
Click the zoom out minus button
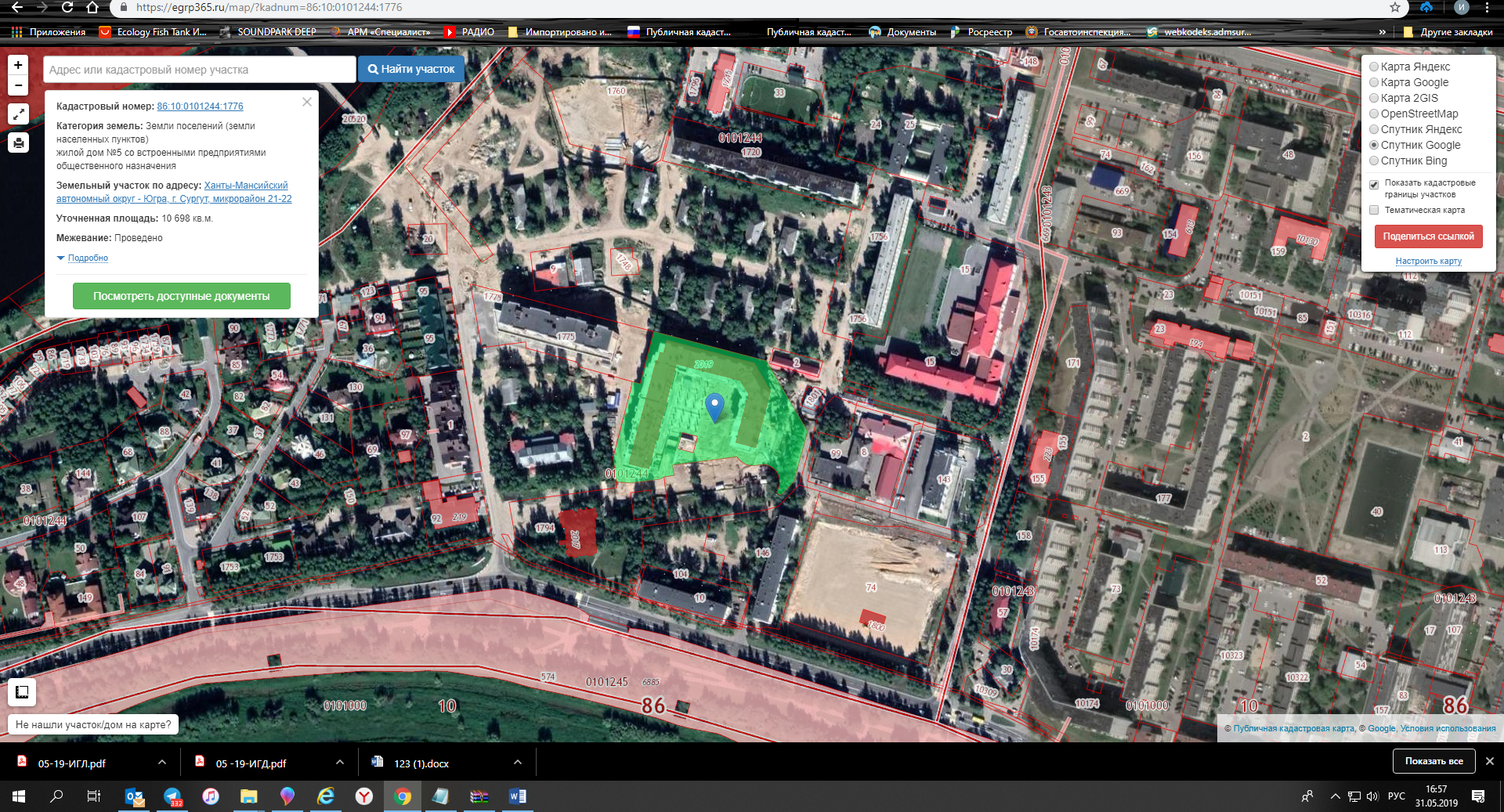(x=18, y=85)
